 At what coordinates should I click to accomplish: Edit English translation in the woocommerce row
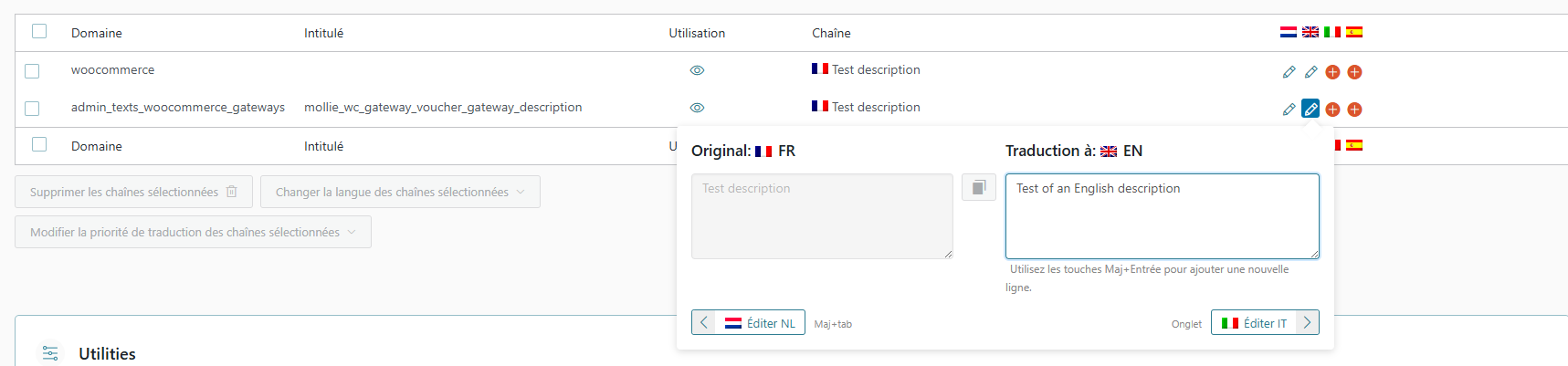click(x=1310, y=72)
